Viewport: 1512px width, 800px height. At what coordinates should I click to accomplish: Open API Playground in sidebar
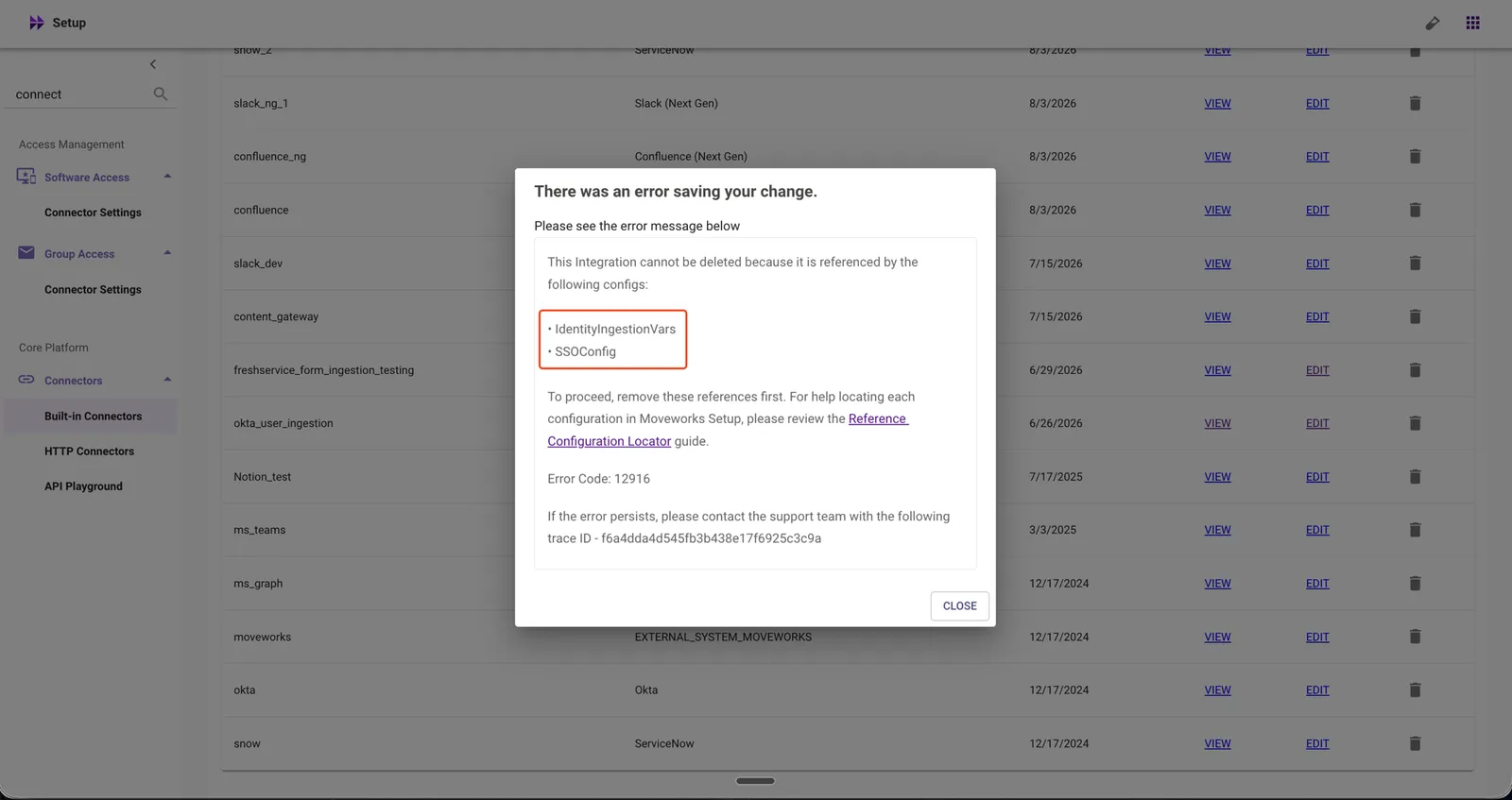tap(83, 486)
